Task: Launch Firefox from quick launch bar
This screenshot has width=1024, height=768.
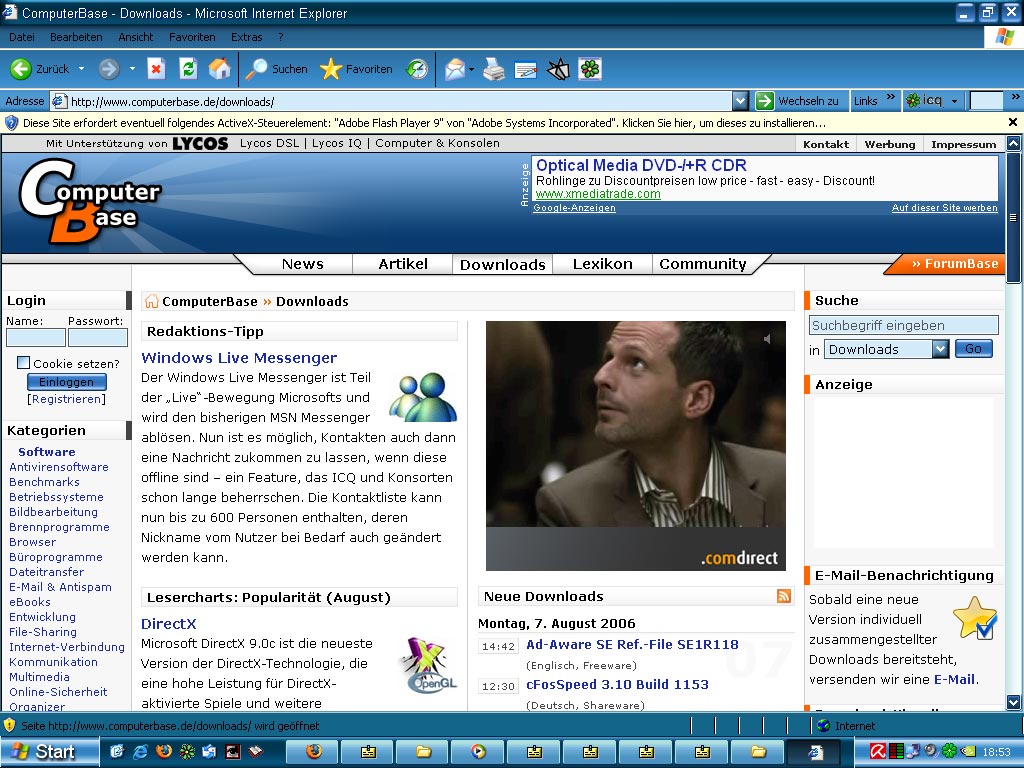Action: point(163,751)
